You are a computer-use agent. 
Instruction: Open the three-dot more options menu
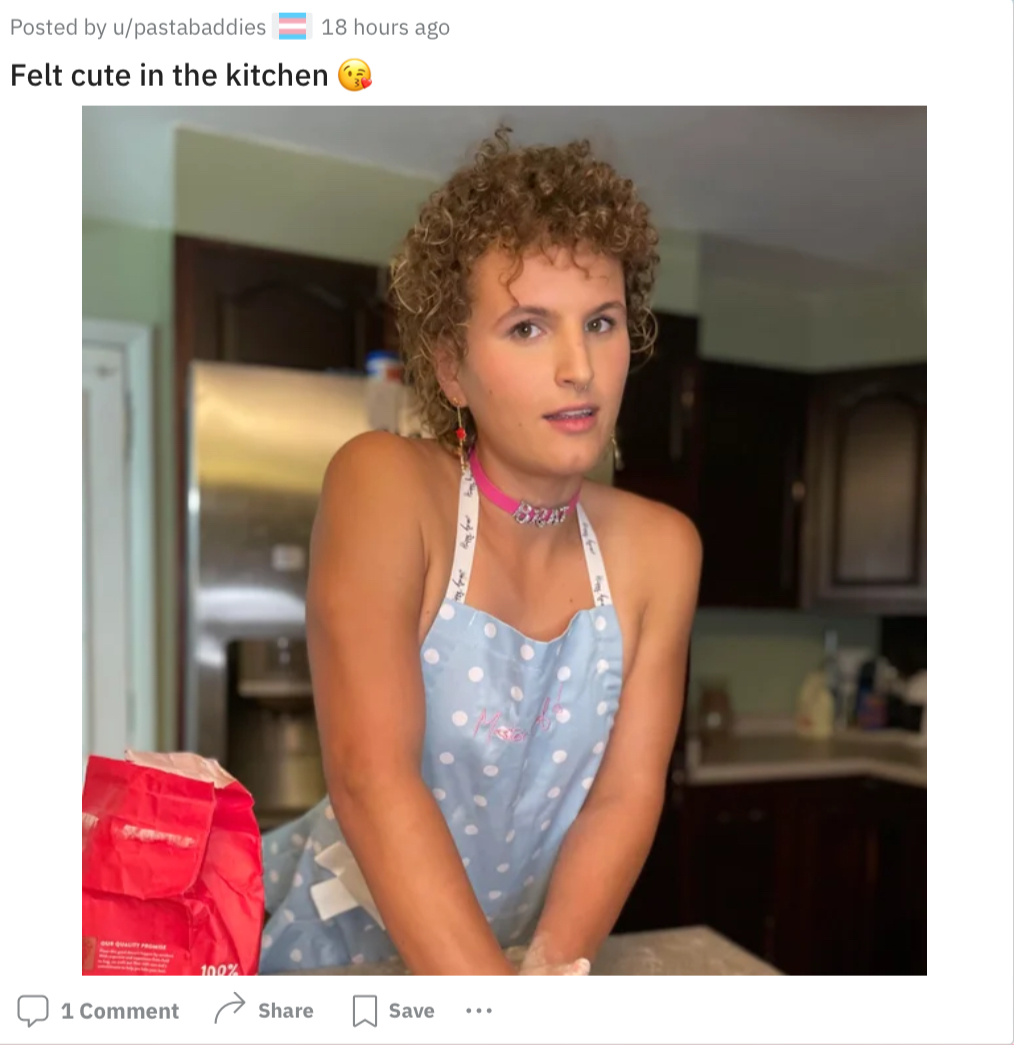coord(479,1011)
